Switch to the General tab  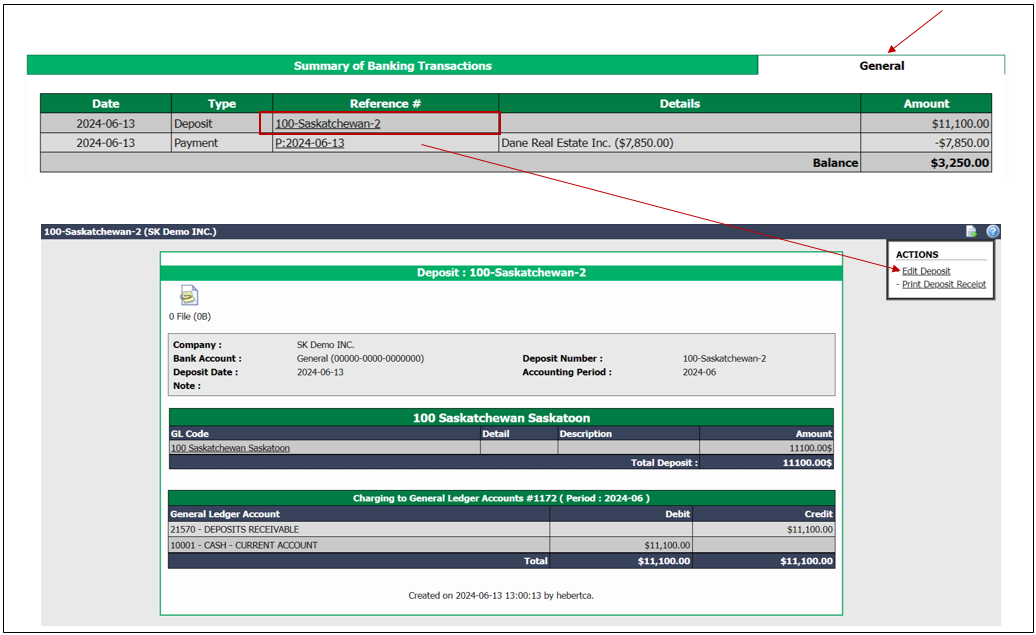coord(881,65)
